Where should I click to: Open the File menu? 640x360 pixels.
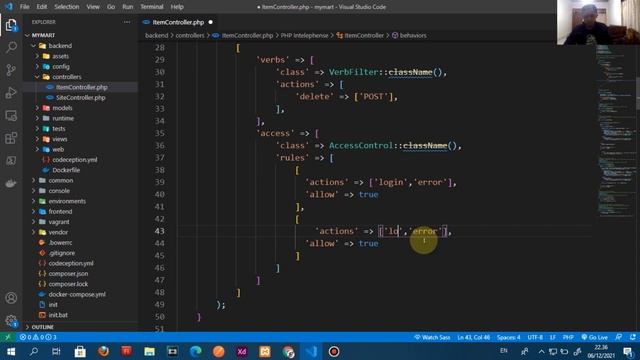24,7
